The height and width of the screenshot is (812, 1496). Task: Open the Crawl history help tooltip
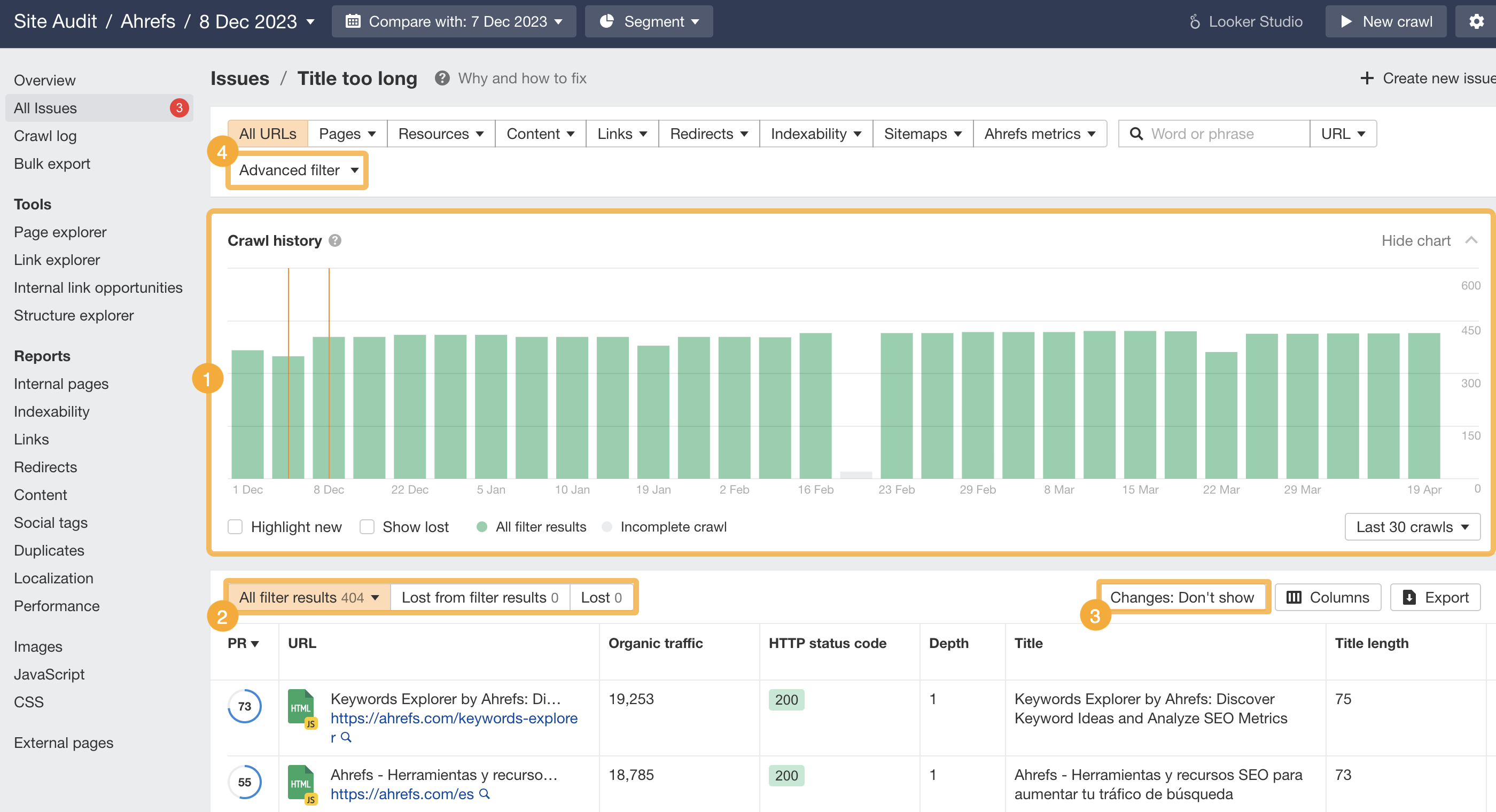[x=335, y=240]
